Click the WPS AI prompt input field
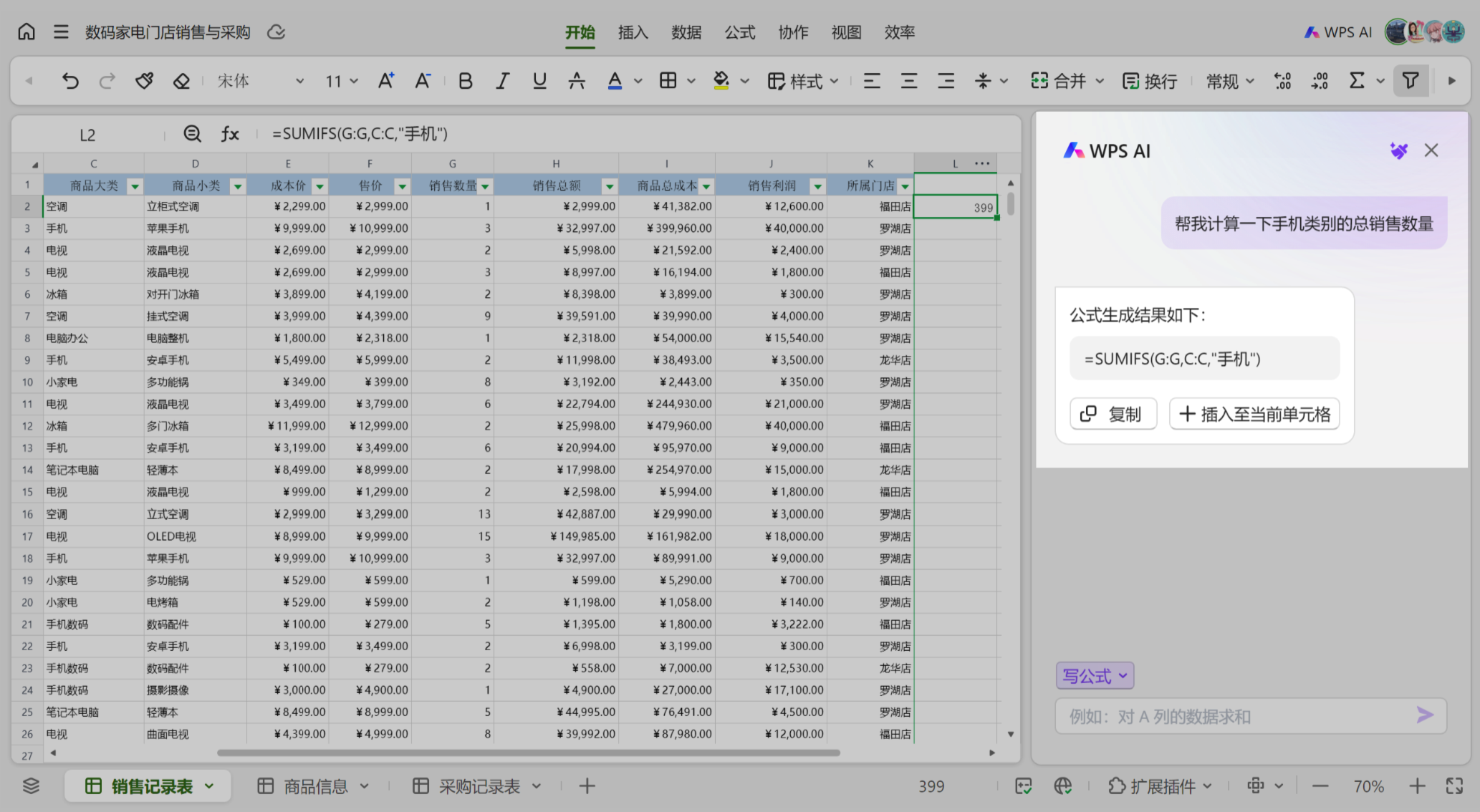Image resolution: width=1480 pixels, height=812 pixels. coord(1232,716)
